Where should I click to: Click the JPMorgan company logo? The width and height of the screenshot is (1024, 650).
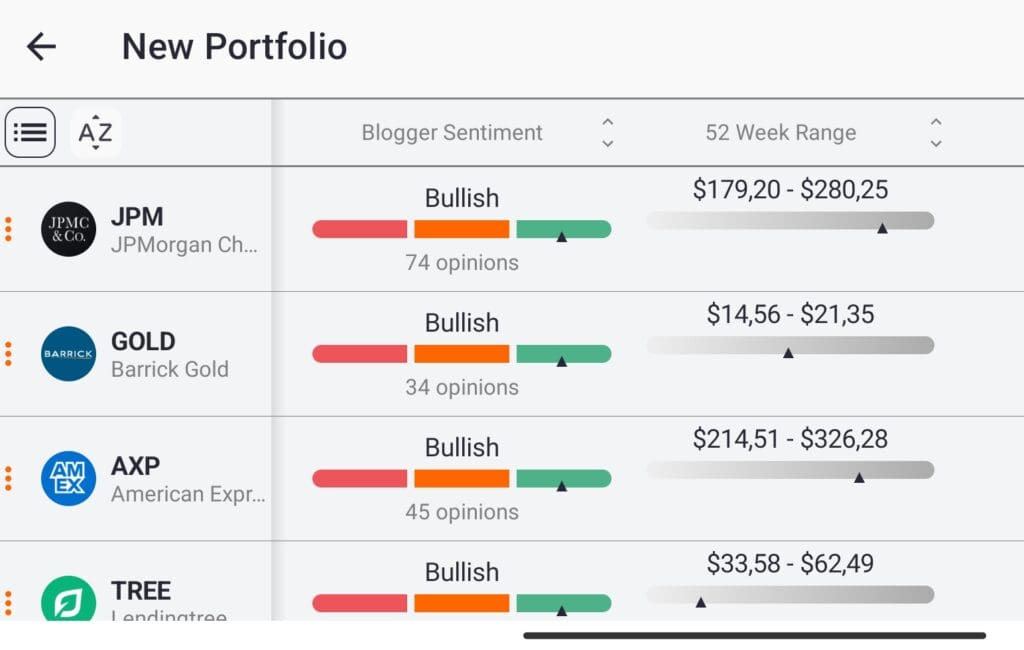click(66, 228)
